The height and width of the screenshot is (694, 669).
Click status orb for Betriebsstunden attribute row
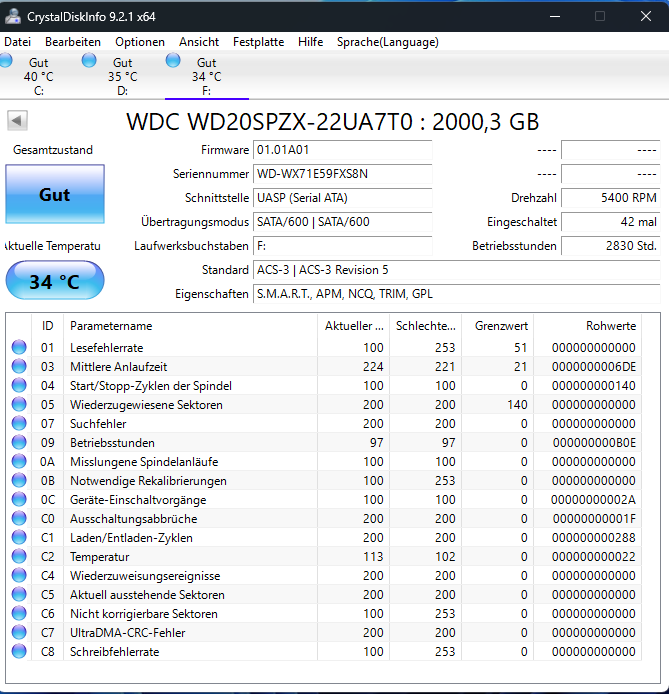click(x=19, y=442)
